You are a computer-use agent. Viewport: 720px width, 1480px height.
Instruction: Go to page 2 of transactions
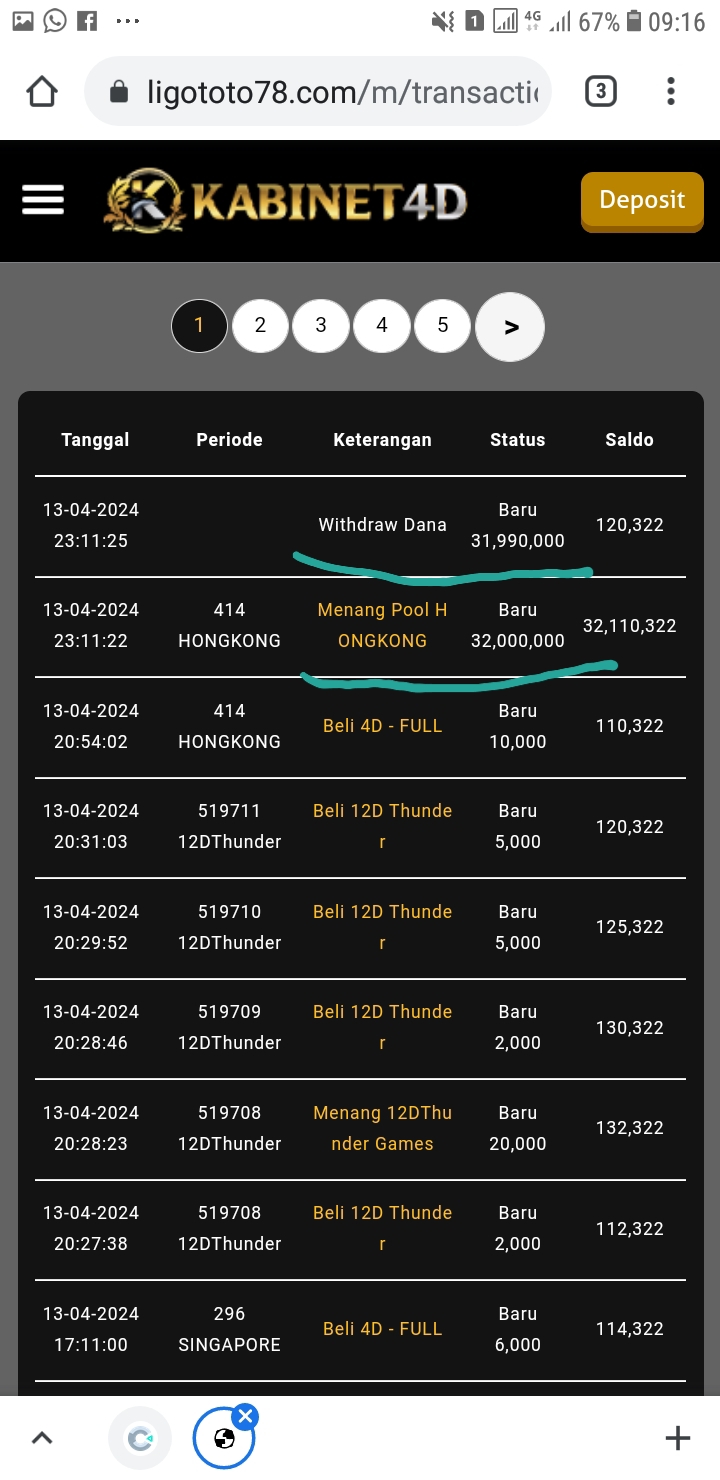(x=260, y=325)
